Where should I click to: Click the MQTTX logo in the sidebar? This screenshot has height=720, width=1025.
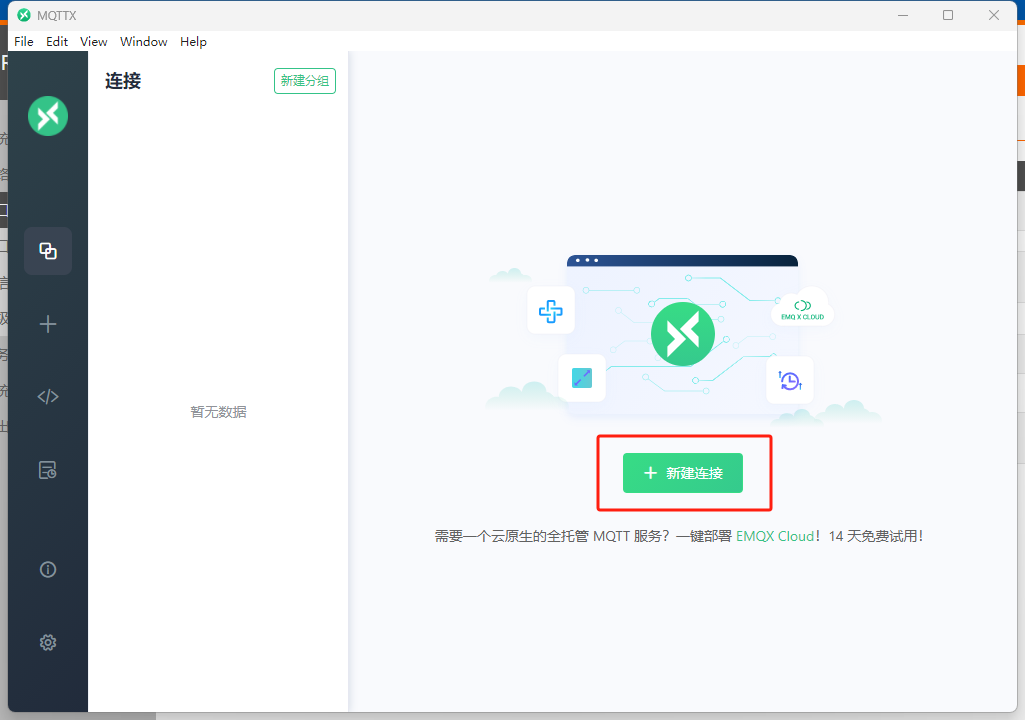click(48, 116)
